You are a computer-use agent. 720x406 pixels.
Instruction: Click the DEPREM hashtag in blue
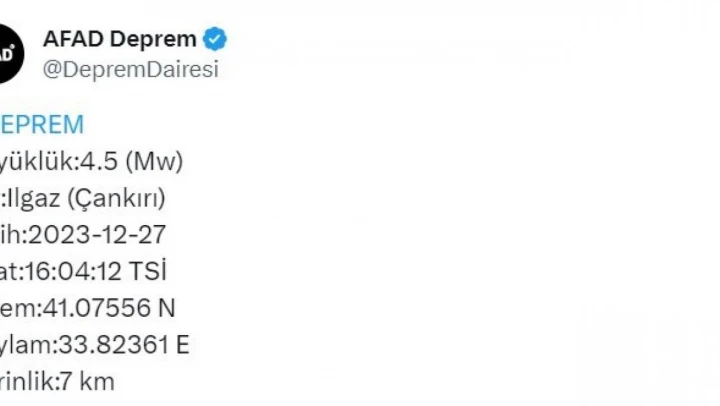42,125
